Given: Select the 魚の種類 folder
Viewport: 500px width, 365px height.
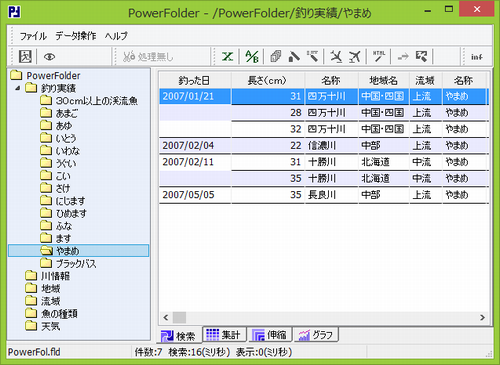Looking at the screenshot, I should (51, 313).
